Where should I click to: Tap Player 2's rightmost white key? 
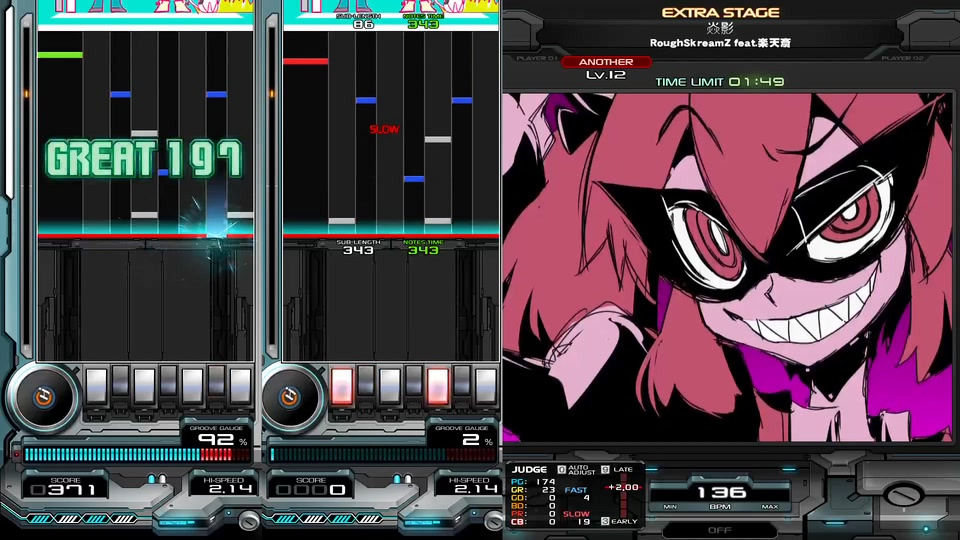[486, 386]
